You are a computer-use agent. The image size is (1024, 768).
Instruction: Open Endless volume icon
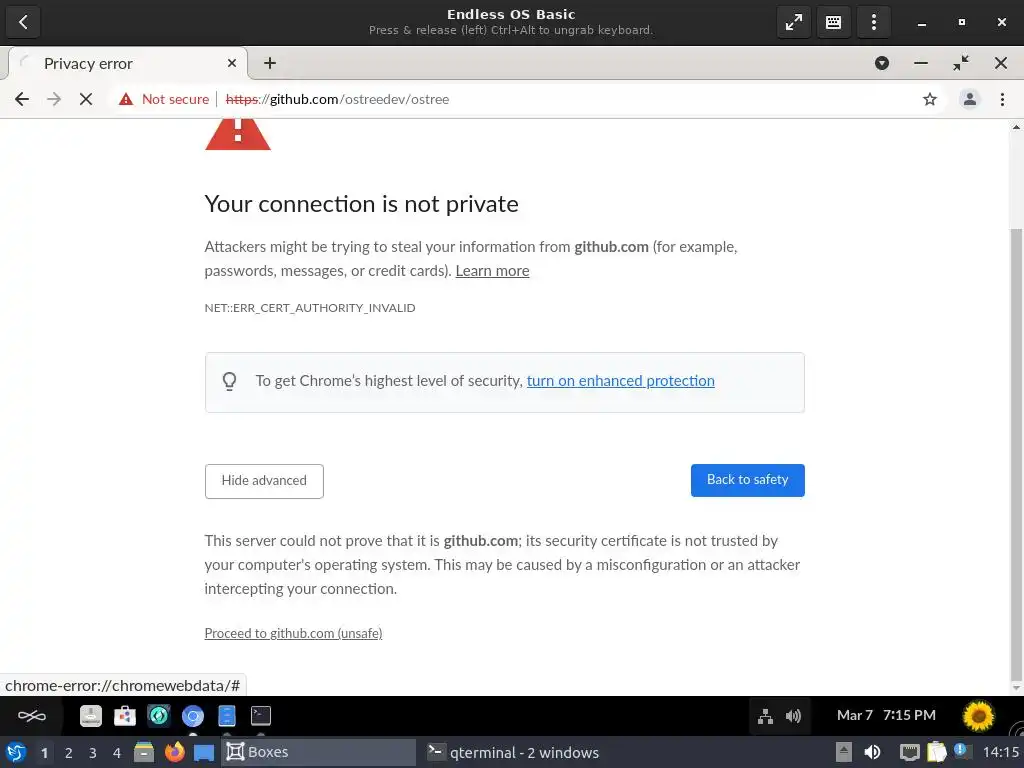click(x=793, y=716)
